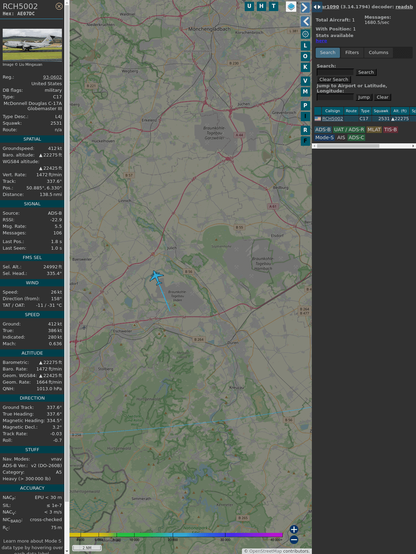The height and width of the screenshot is (554, 416).
Task: Click the Clear Search button
Action: point(334,79)
